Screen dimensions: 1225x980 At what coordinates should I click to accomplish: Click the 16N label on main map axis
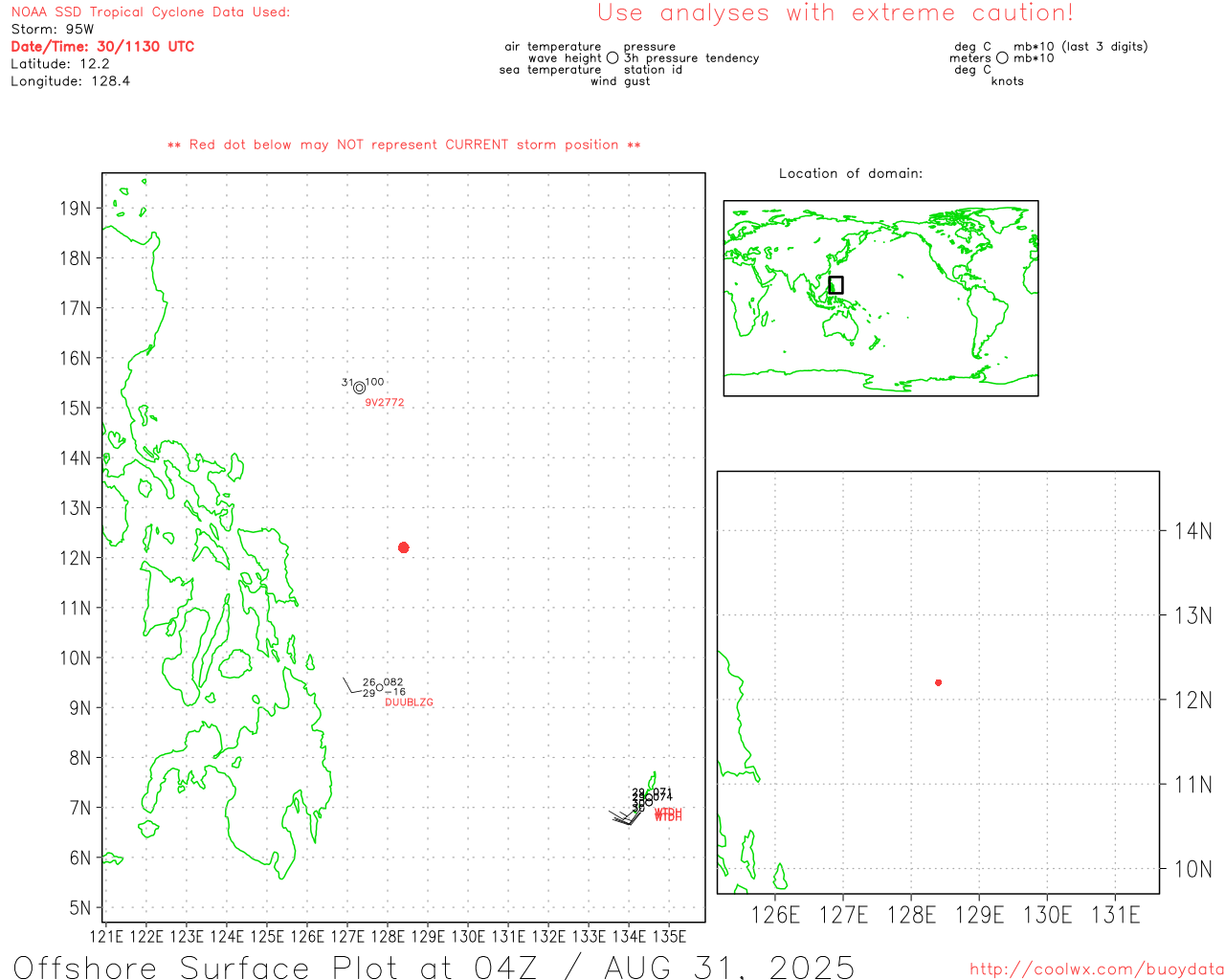[76, 358]
